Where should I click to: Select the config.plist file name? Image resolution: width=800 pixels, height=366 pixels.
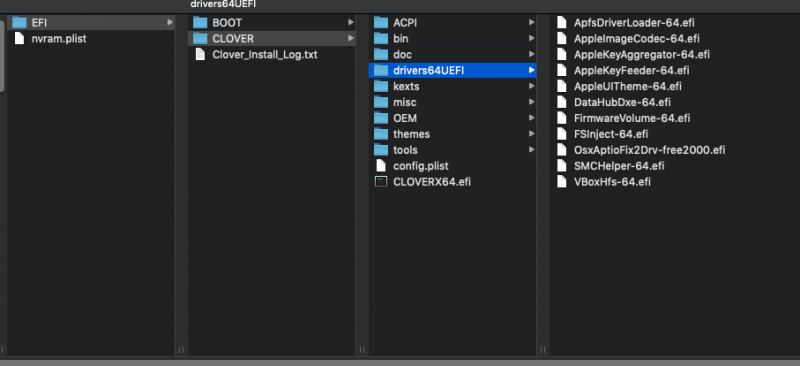(x=421, y=166)
